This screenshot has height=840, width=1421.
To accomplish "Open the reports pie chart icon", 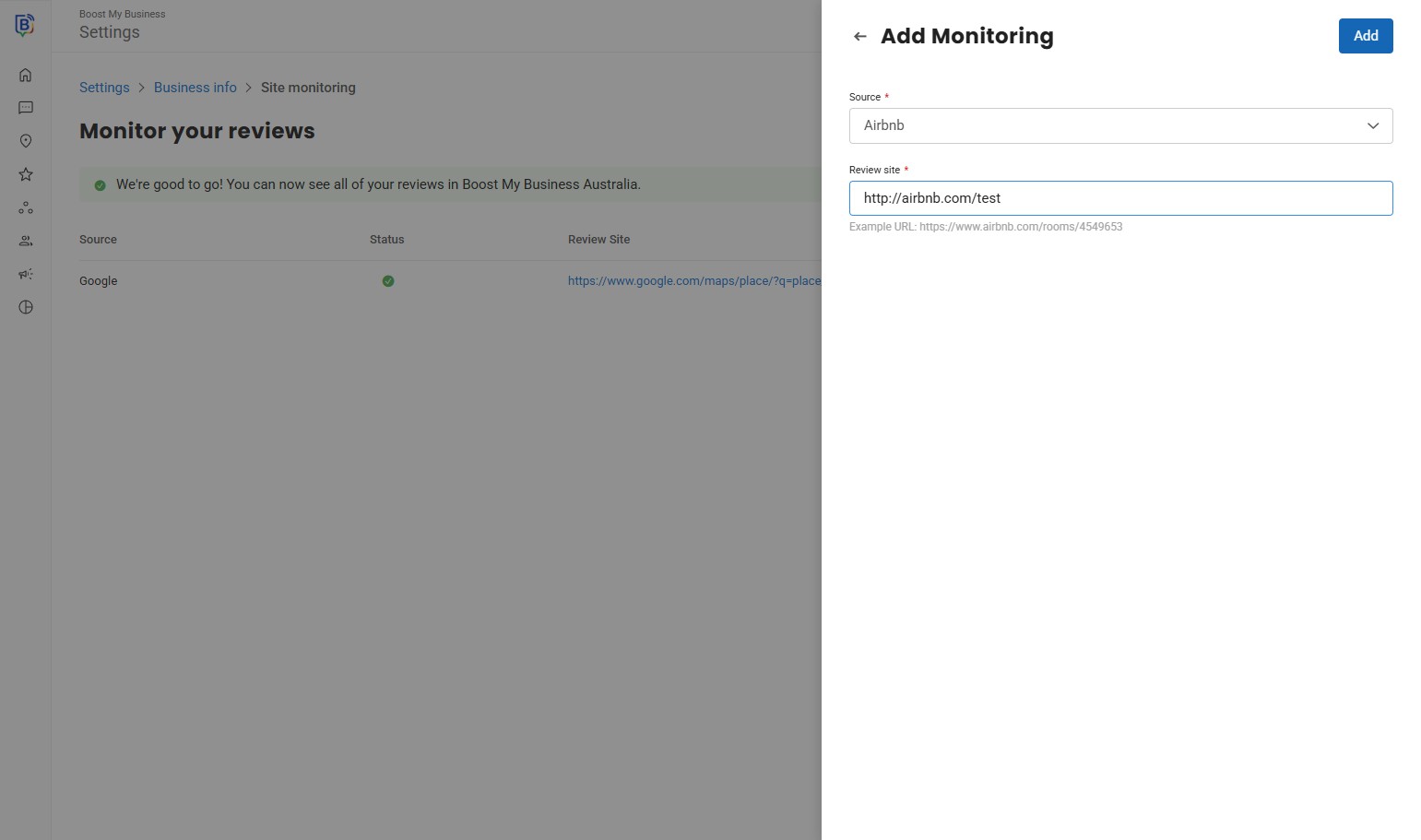I will 26,307.
